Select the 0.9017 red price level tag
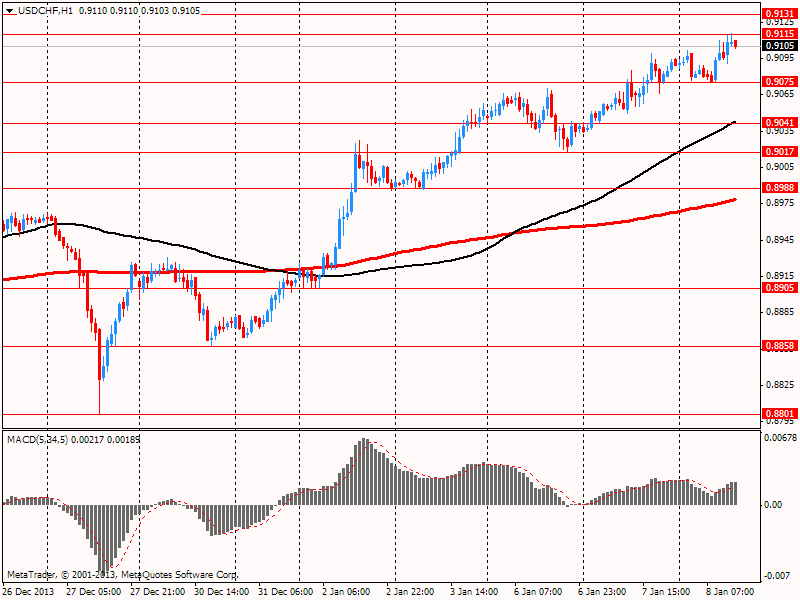This screenshot has width=800, height=600. pos(778,152)
